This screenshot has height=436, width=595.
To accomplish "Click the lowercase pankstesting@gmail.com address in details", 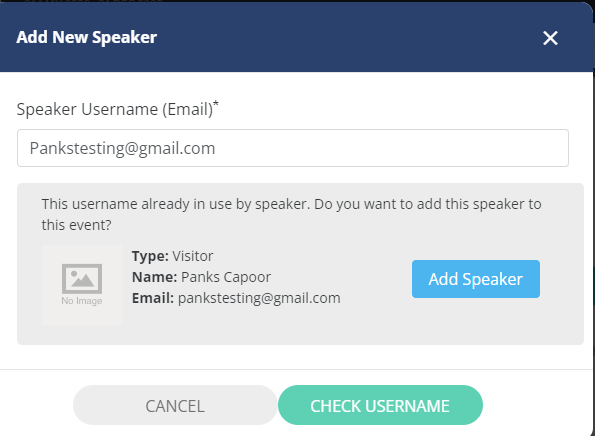I will [259, 298].
